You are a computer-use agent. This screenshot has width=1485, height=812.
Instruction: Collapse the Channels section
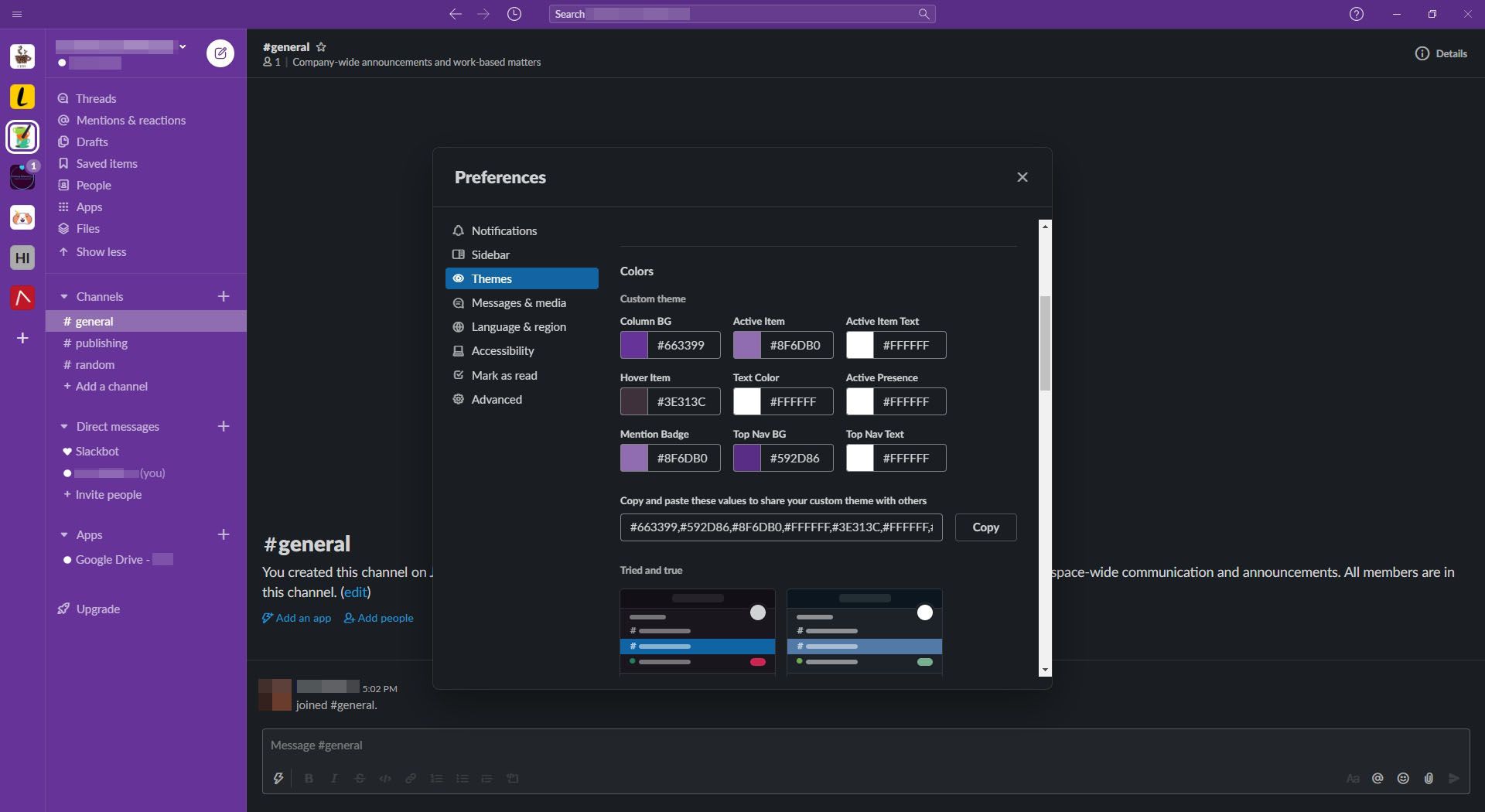tap(64, 297)
